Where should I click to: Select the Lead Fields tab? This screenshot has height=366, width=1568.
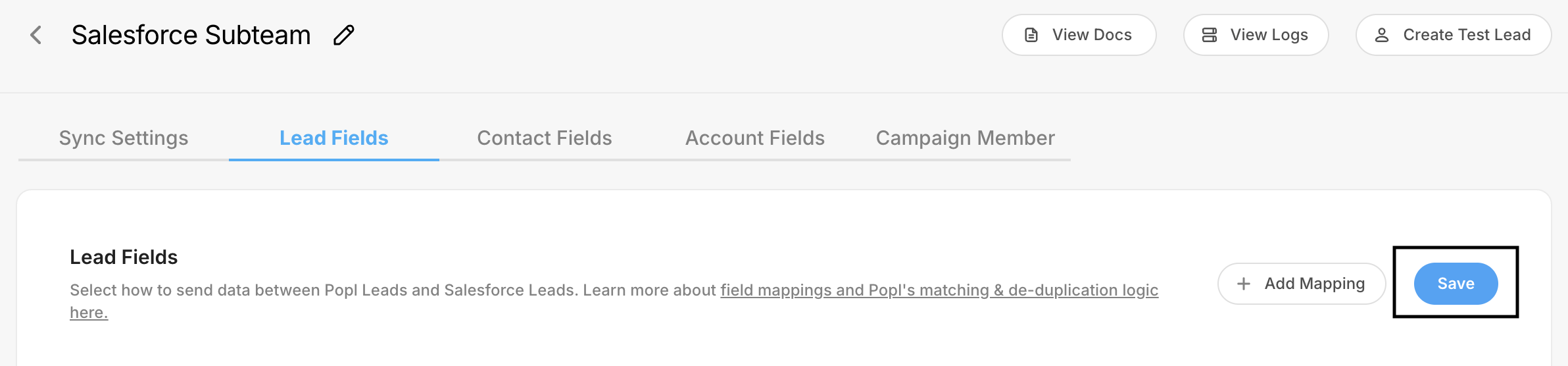[x=334, y=138]
